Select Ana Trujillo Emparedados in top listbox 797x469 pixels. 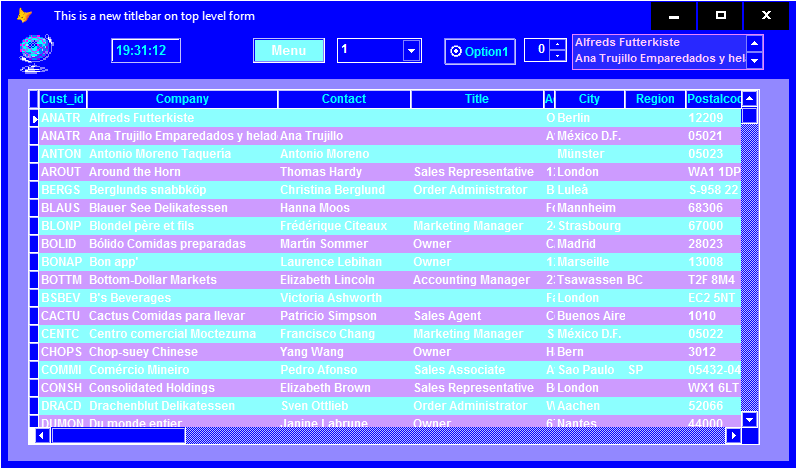659,58
